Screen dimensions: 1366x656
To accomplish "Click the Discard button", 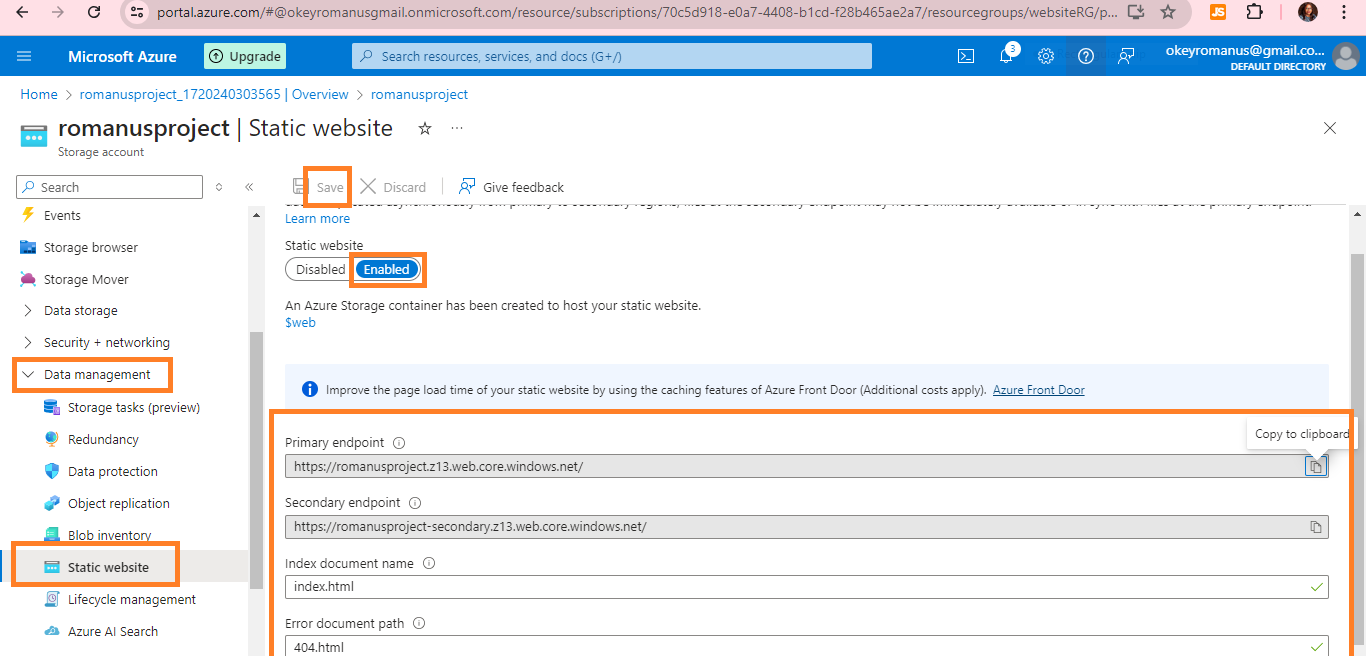I will pyautogui.click(x=393, y=187).
